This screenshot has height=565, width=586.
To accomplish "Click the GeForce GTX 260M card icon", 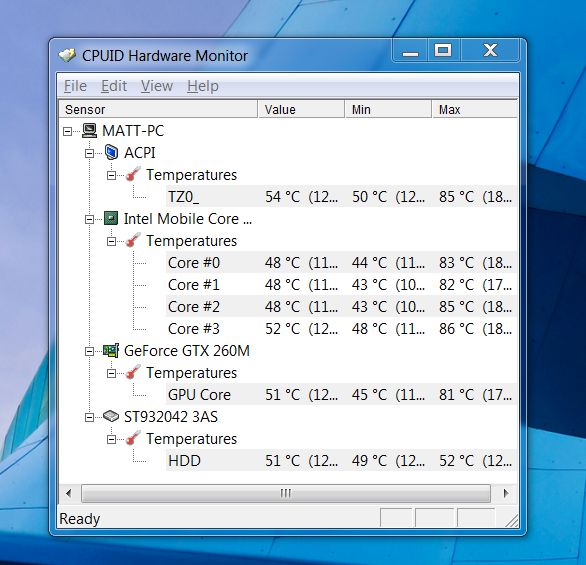I will (x=111, y=351).
